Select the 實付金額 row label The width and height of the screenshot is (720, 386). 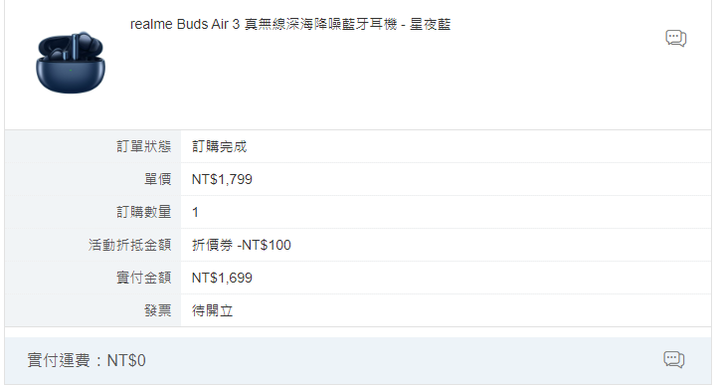[x=144, y=278]
